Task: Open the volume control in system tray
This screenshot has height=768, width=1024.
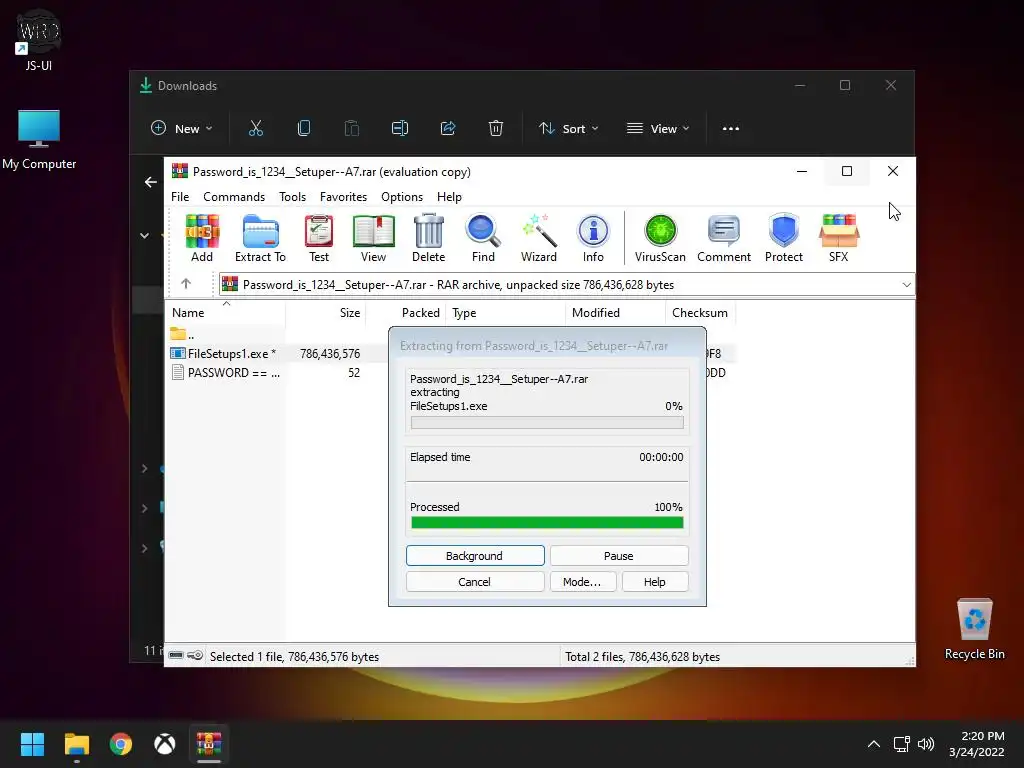Action: [x=925, y=744]
